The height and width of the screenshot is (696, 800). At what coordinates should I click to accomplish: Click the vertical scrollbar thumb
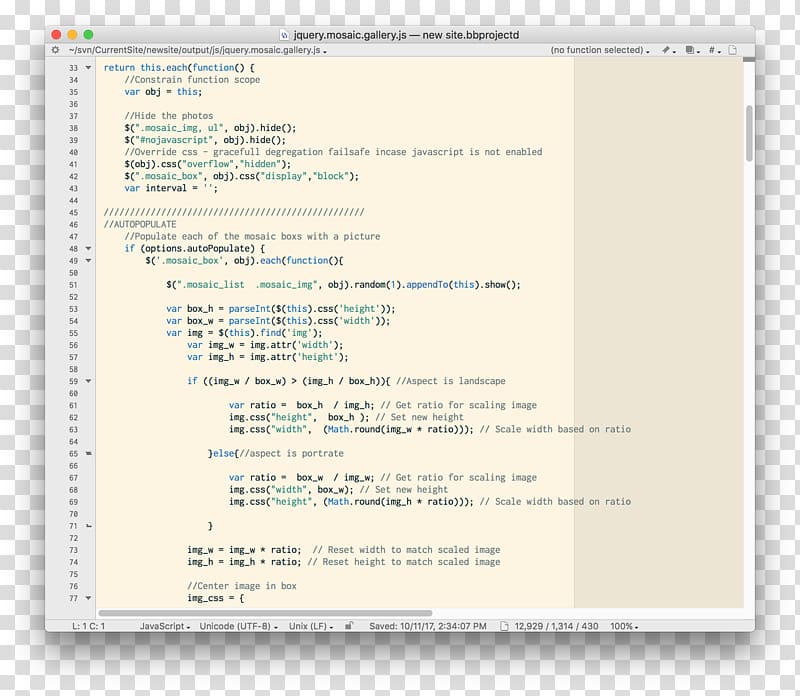[x=749, y=133]
